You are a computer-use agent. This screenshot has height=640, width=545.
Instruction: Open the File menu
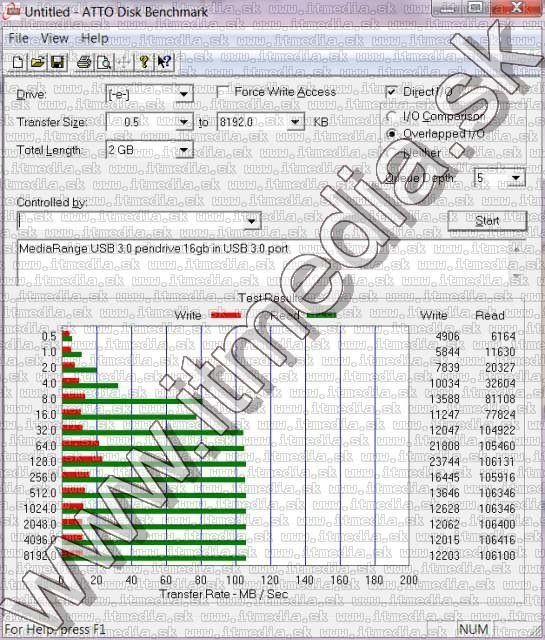click(18, 38)
